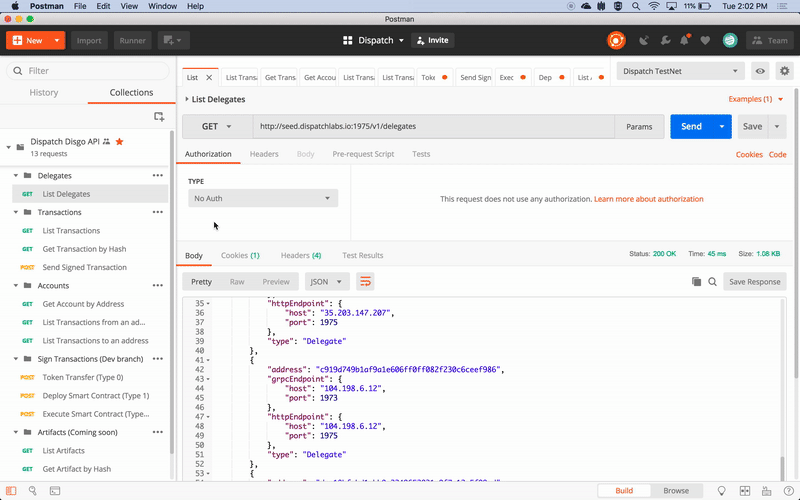Open the JSON format dropdown

(327, 282)
